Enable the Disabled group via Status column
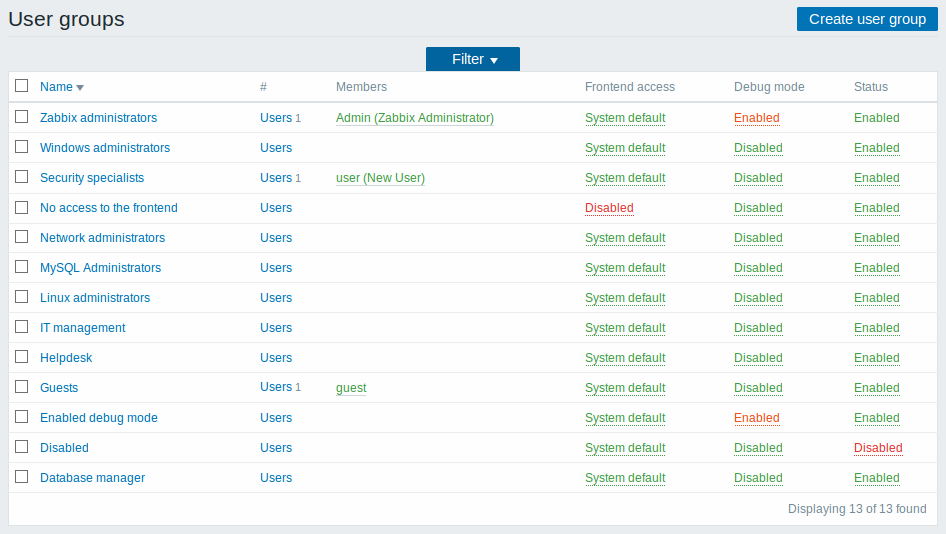This screenshot has width=946, height=534. tap(878, 448)
